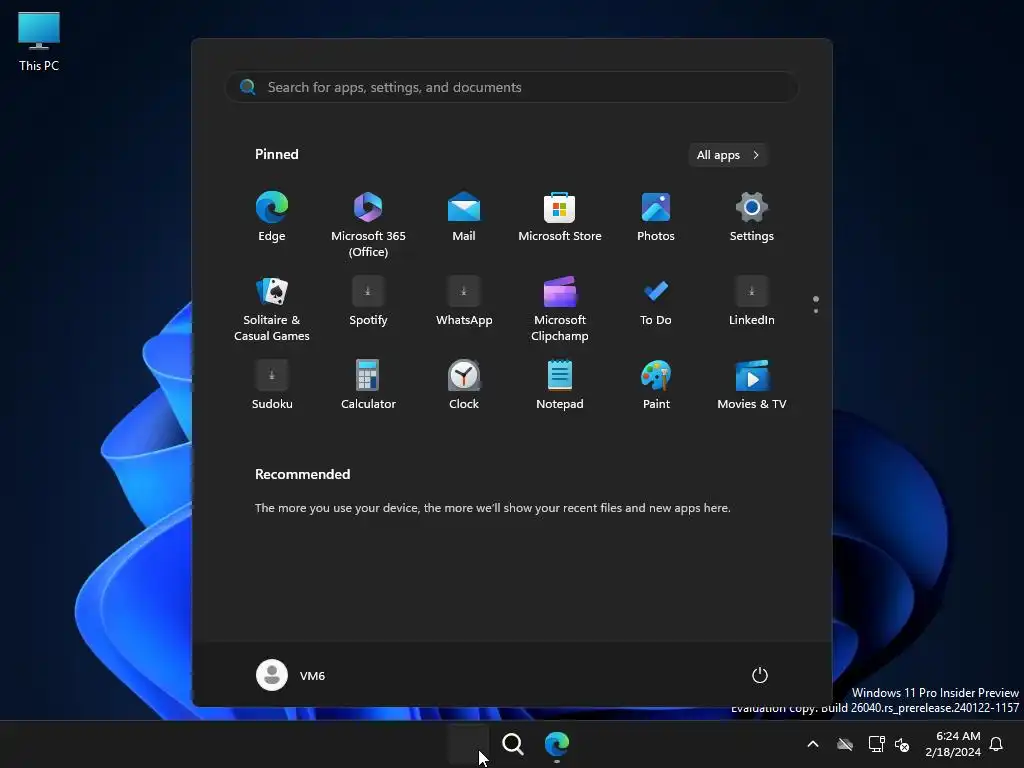Click the power button in Start menu
The width and height of the screenshot is (1024, 768).
click(760, 675)
